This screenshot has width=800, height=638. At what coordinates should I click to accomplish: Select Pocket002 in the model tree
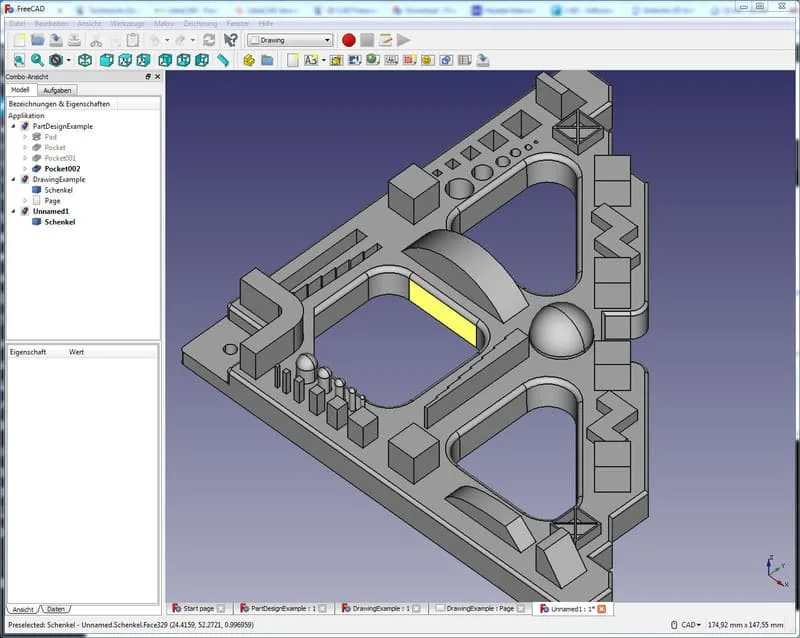62,168
